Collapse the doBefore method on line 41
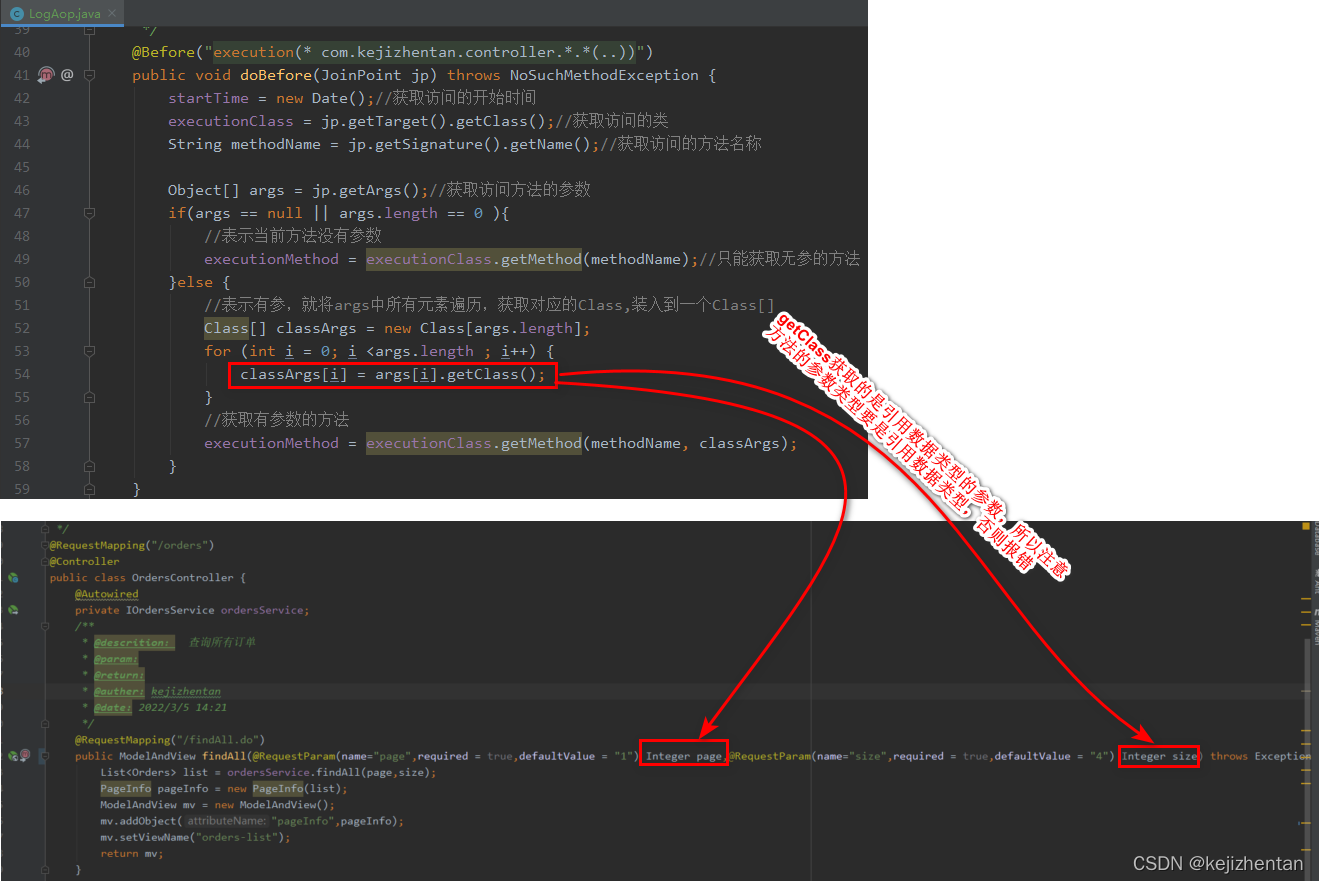 (x=89, y=75)
